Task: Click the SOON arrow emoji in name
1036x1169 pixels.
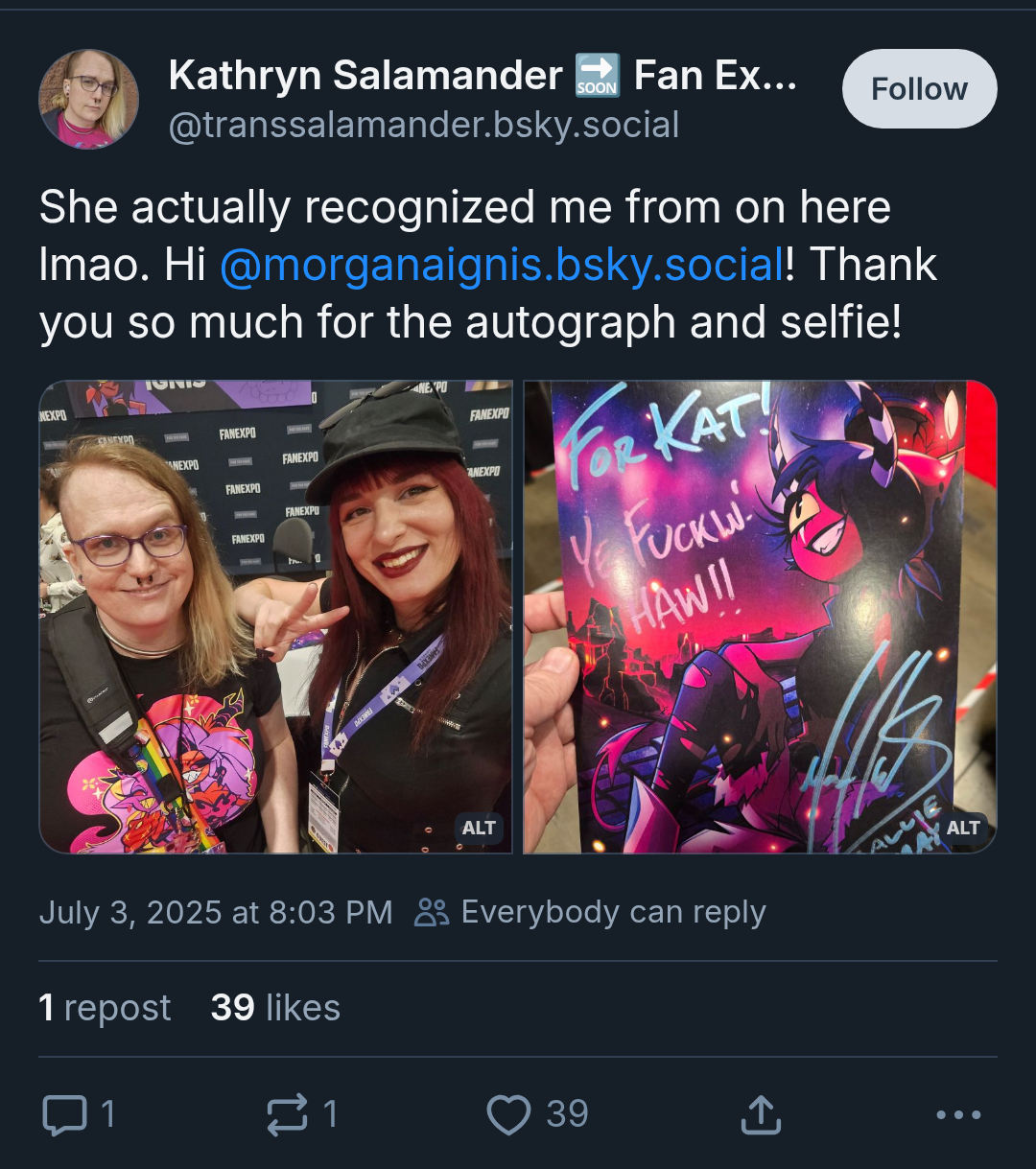Action: (x=597, y=76)
